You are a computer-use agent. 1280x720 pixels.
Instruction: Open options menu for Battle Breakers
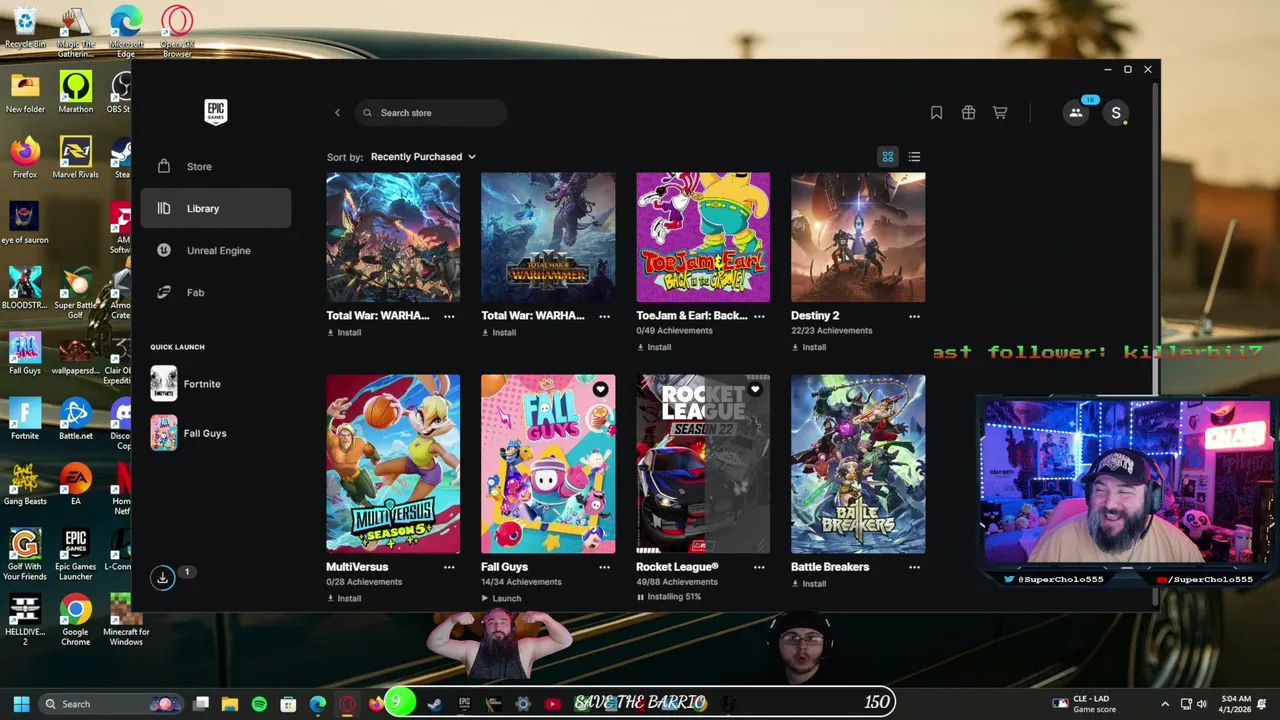(x=914, y=567)
